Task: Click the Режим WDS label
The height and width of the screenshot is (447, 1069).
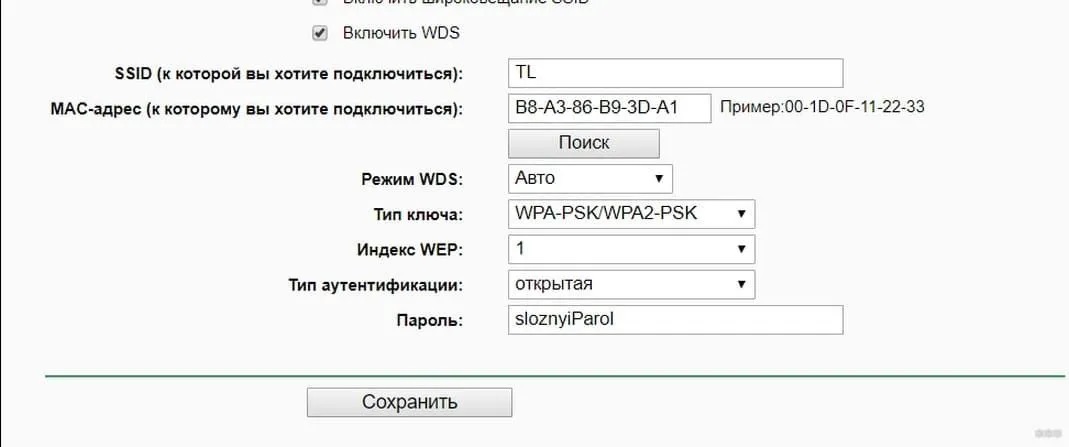Action: coord(412,180)
